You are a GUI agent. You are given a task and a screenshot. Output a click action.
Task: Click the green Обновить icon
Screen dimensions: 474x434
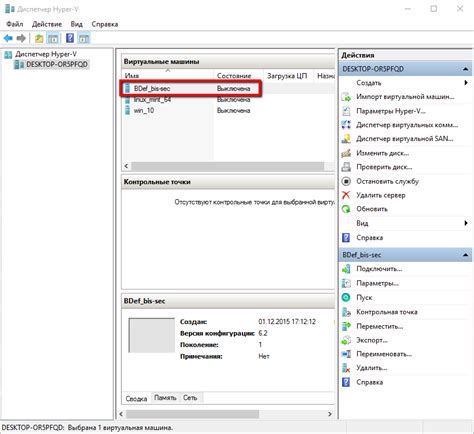(346, 209)
